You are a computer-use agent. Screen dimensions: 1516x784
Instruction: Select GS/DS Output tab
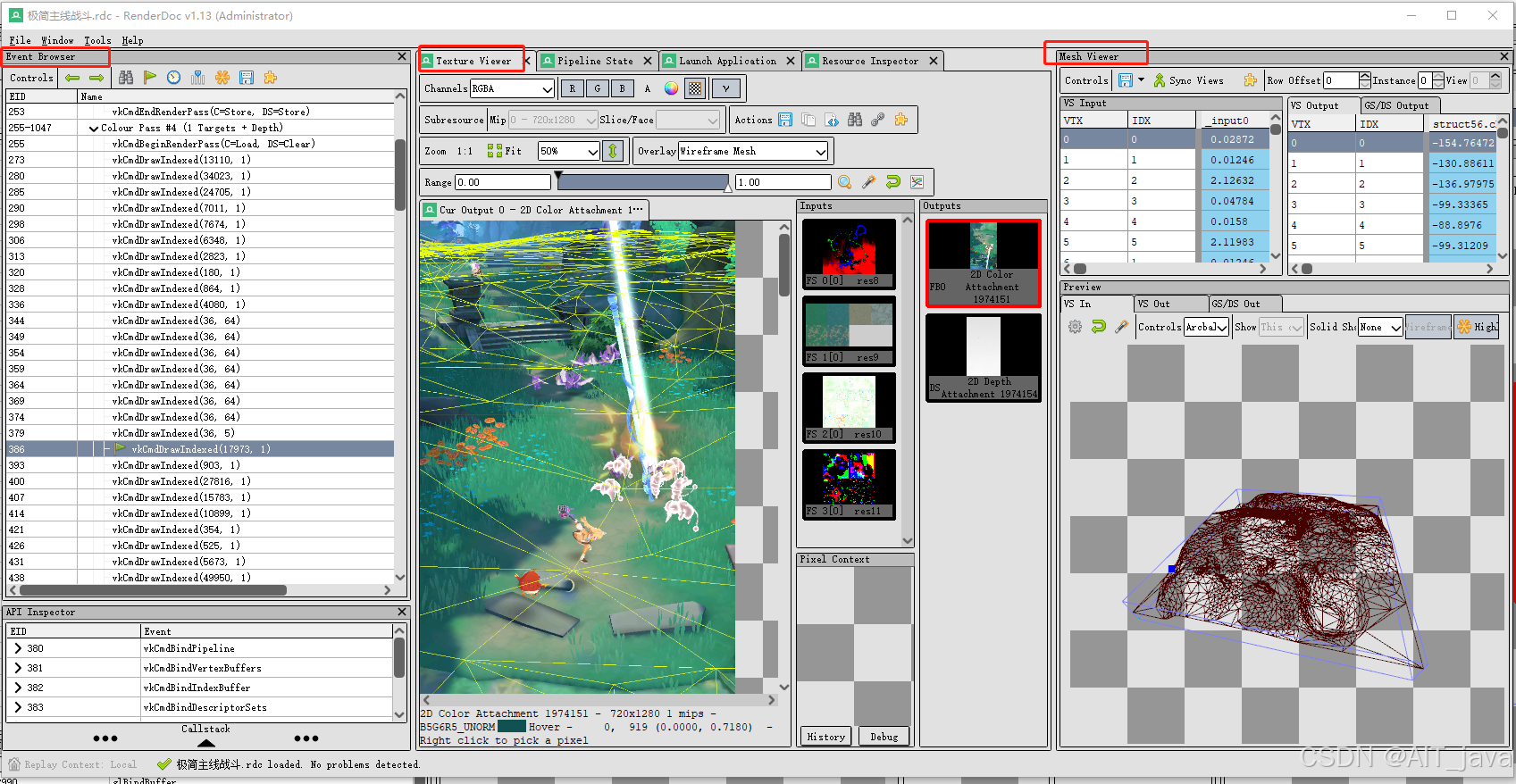point(1400,105)
